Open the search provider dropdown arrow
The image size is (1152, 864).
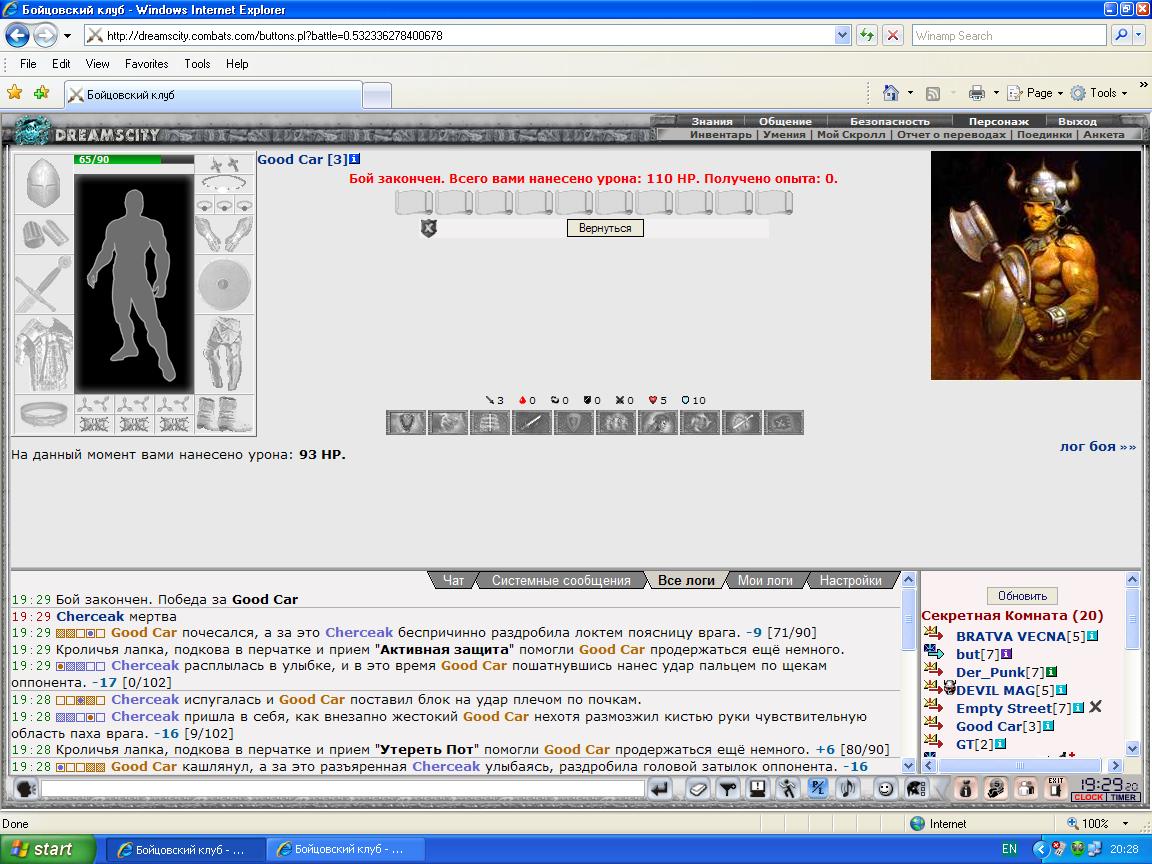(1140, 35)
